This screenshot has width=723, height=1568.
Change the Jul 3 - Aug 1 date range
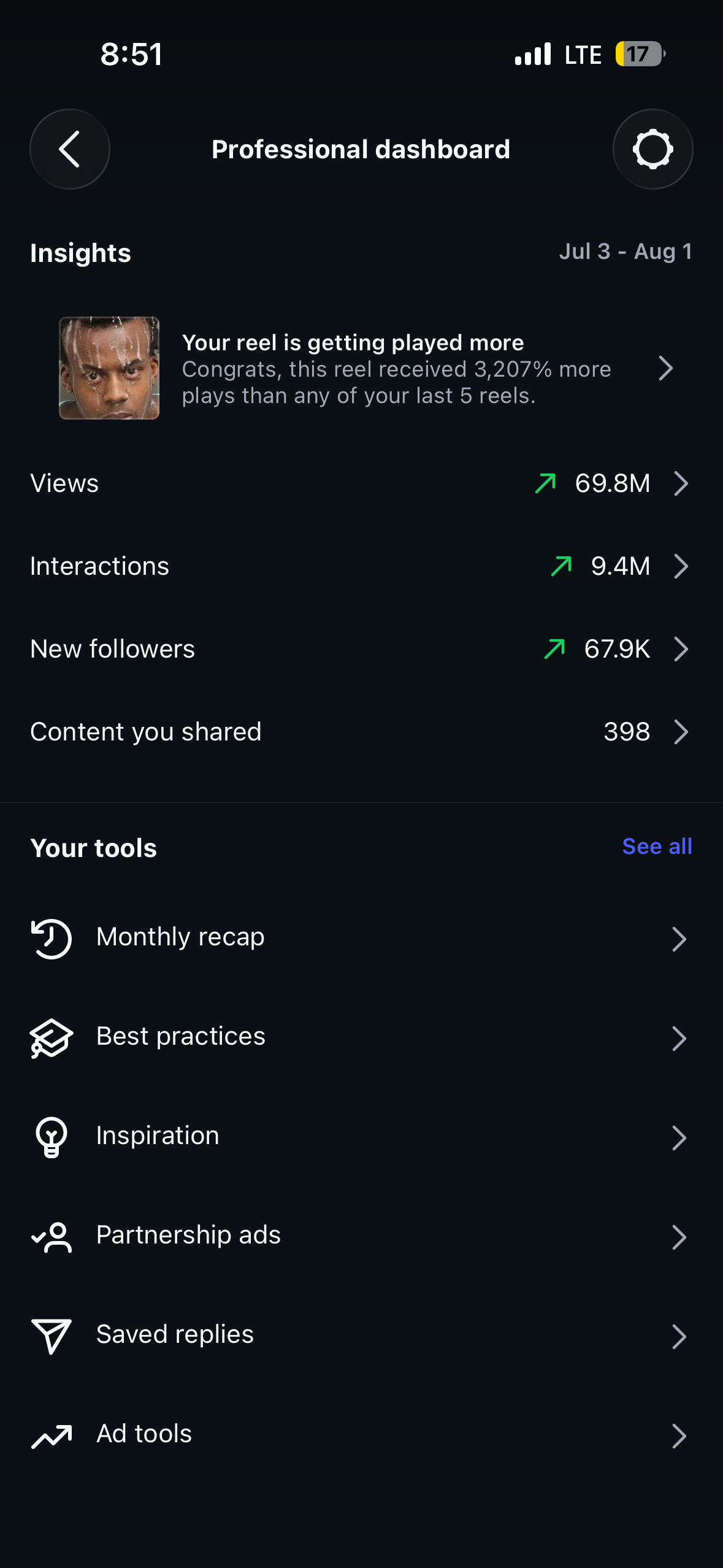pos(625,252)
